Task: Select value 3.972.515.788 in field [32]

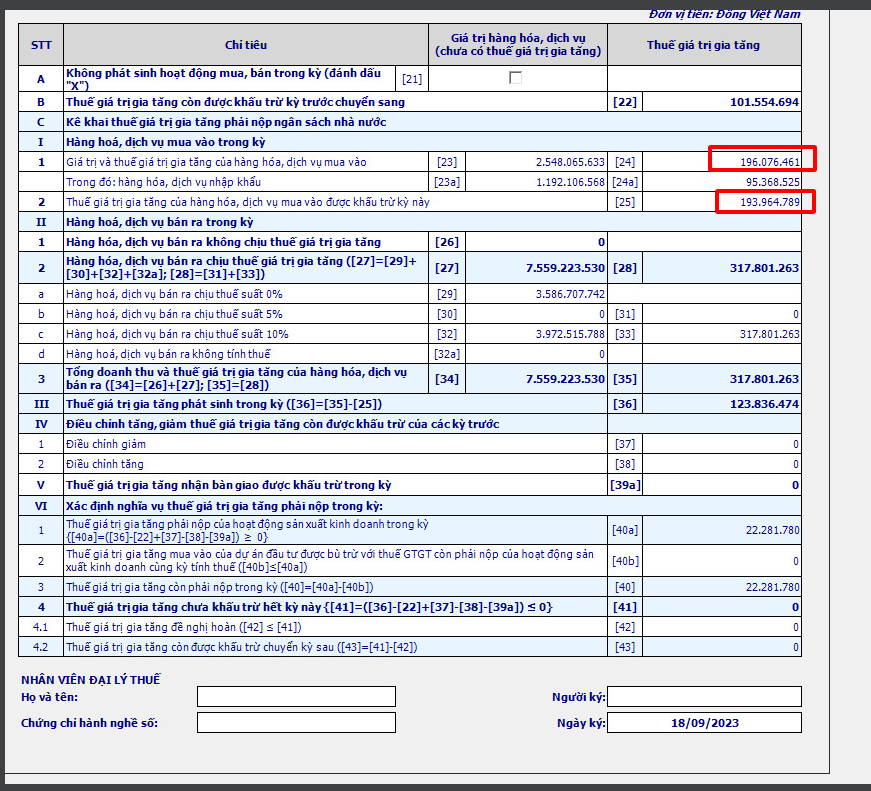Action: (570, 334)
